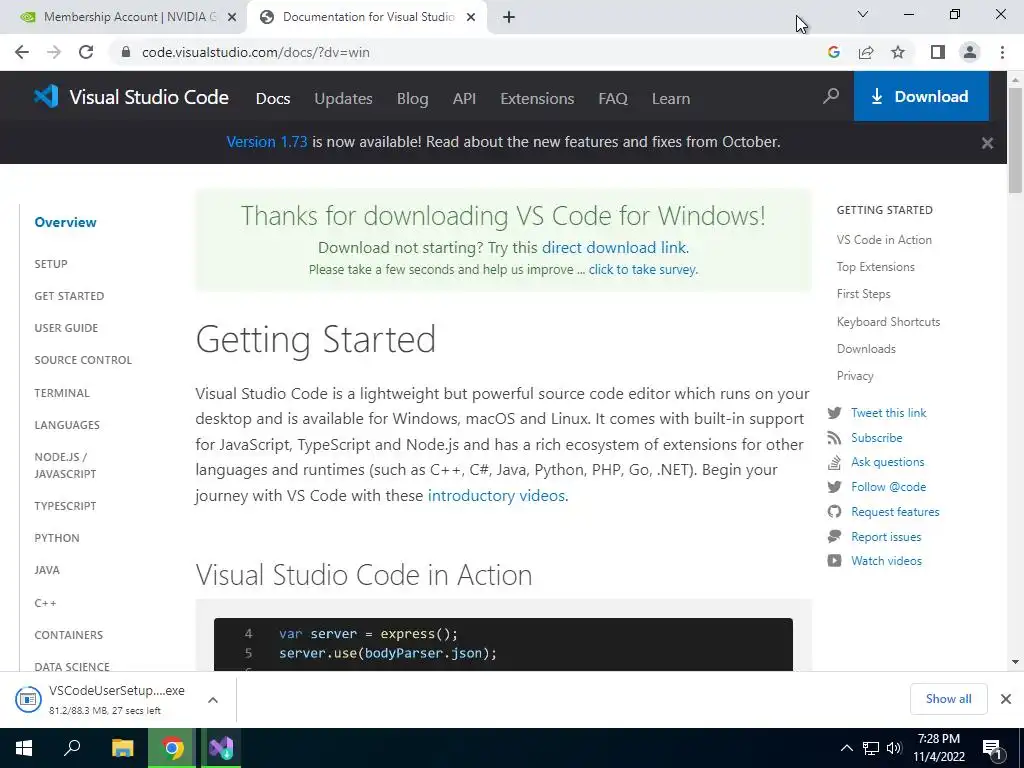Open File Explorer from the taskbar
This screenshot has height=768, width=1024.
122,748
